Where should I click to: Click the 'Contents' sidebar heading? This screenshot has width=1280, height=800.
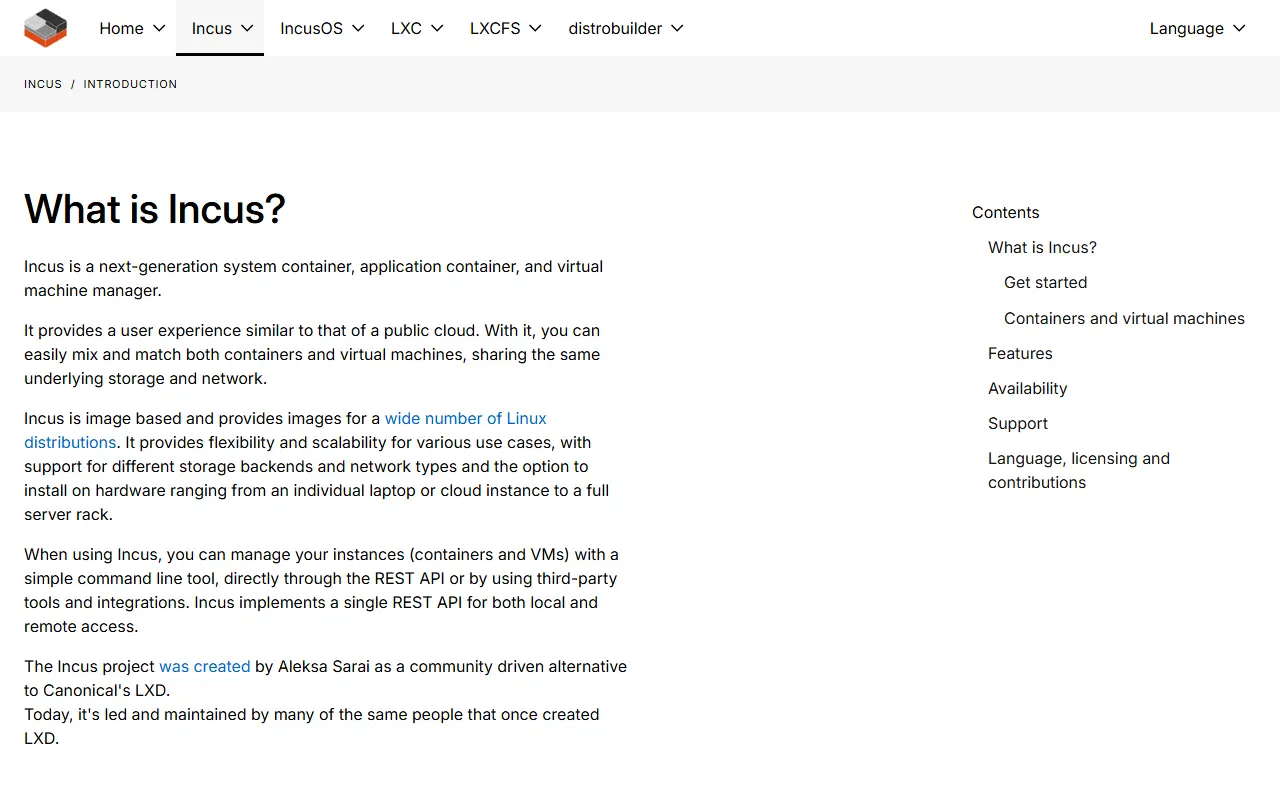1005,212
